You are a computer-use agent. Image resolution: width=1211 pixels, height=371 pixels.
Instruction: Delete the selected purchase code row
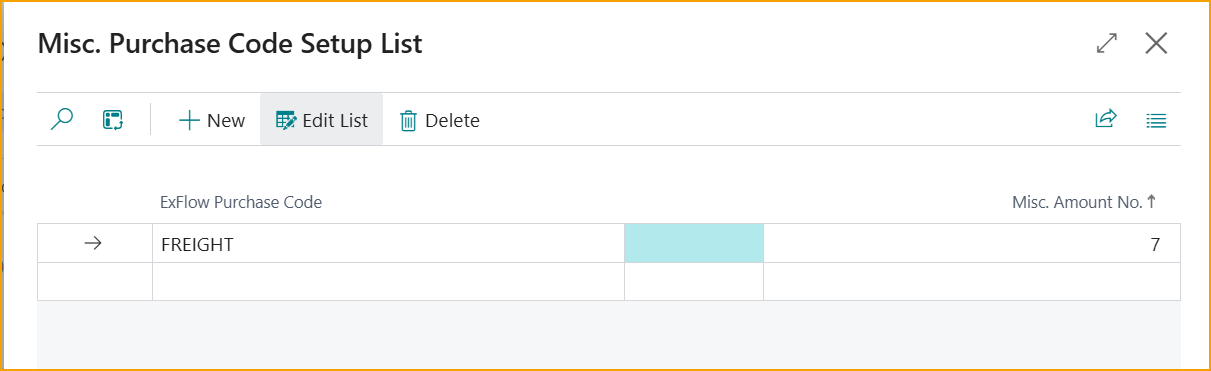click(440, 120)
